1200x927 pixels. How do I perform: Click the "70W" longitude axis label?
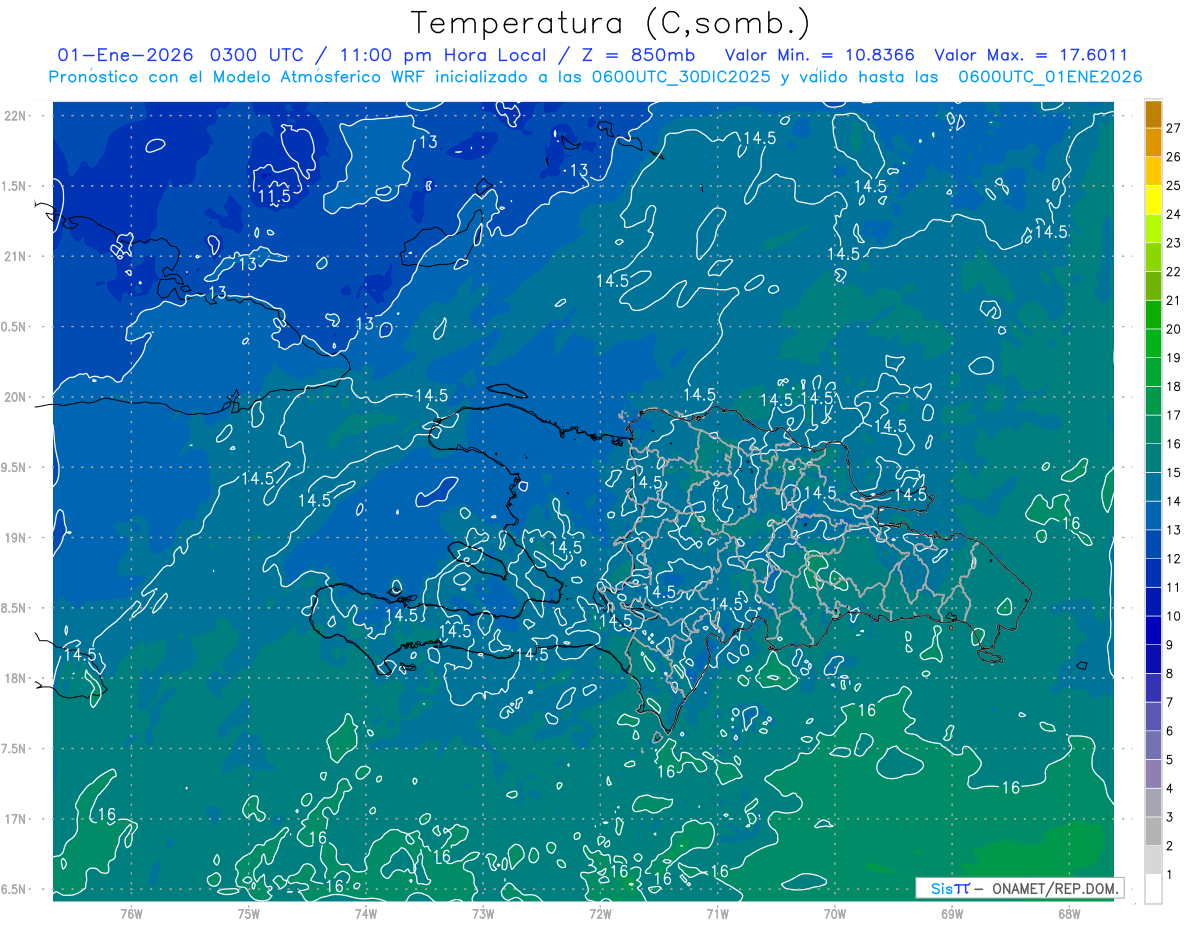click(x=835, y=914)
